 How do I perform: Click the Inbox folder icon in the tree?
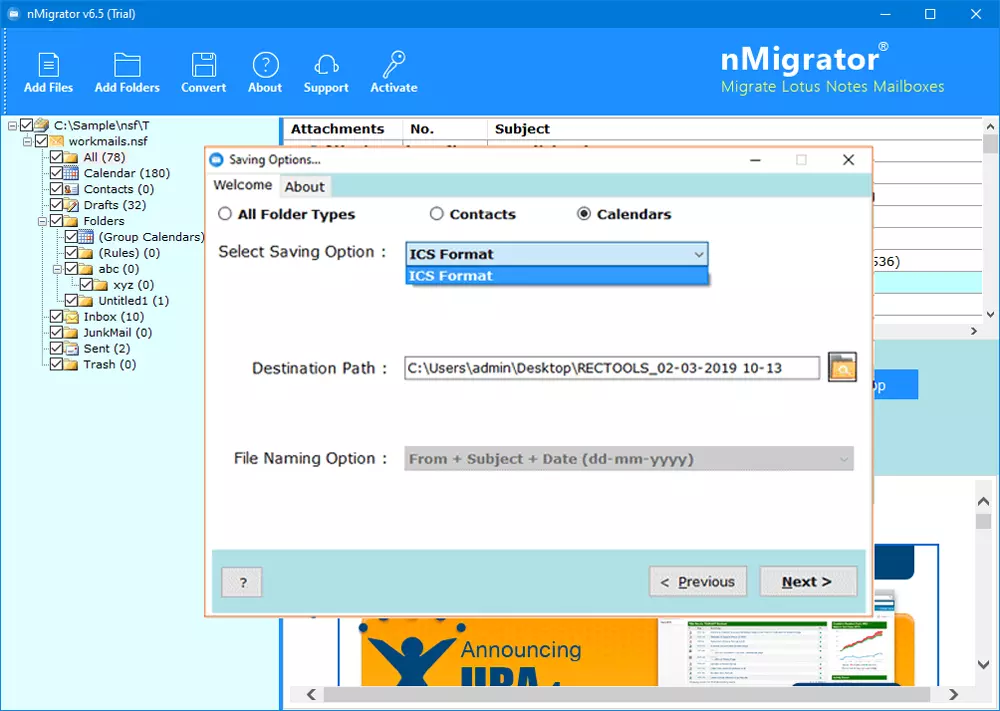[x=71, y=317]
